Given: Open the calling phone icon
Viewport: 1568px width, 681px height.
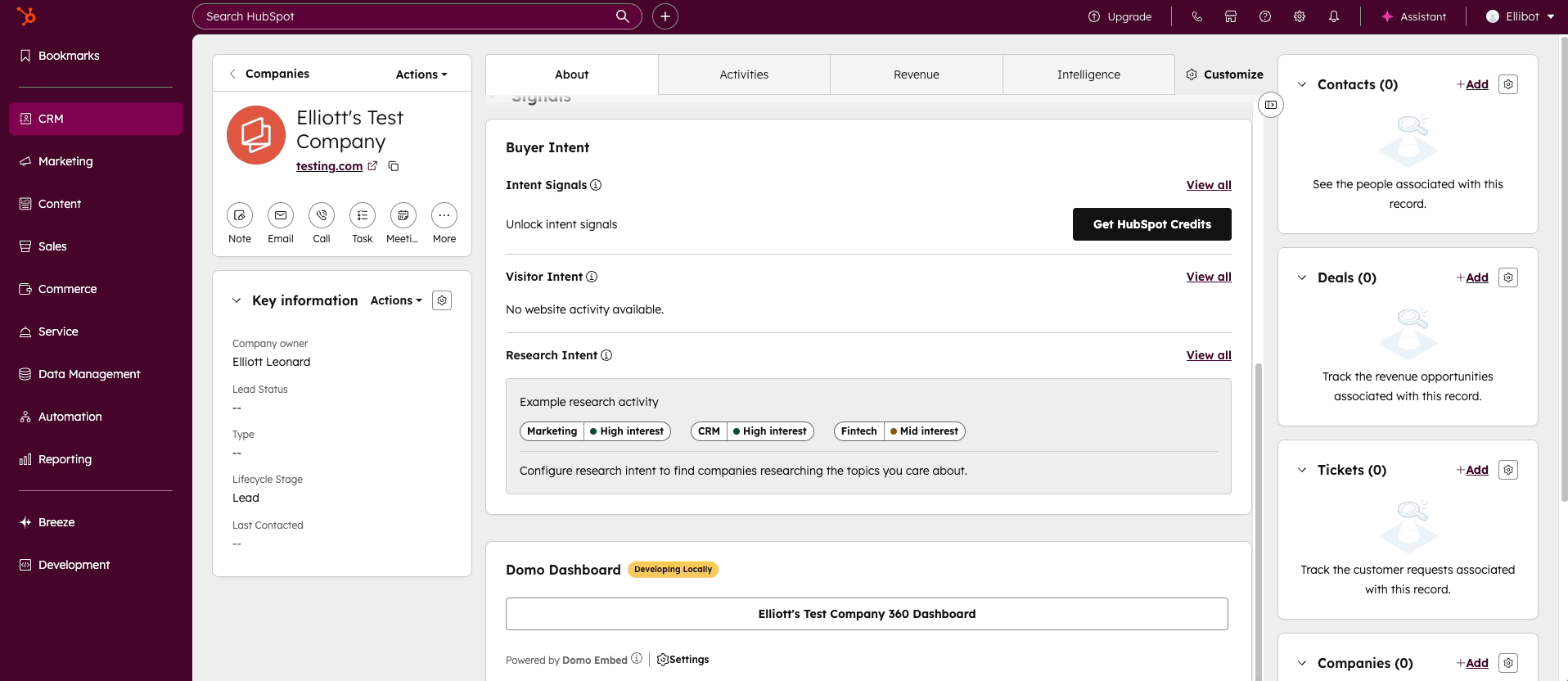Looking at the screenshot, I should point(1196,16).
